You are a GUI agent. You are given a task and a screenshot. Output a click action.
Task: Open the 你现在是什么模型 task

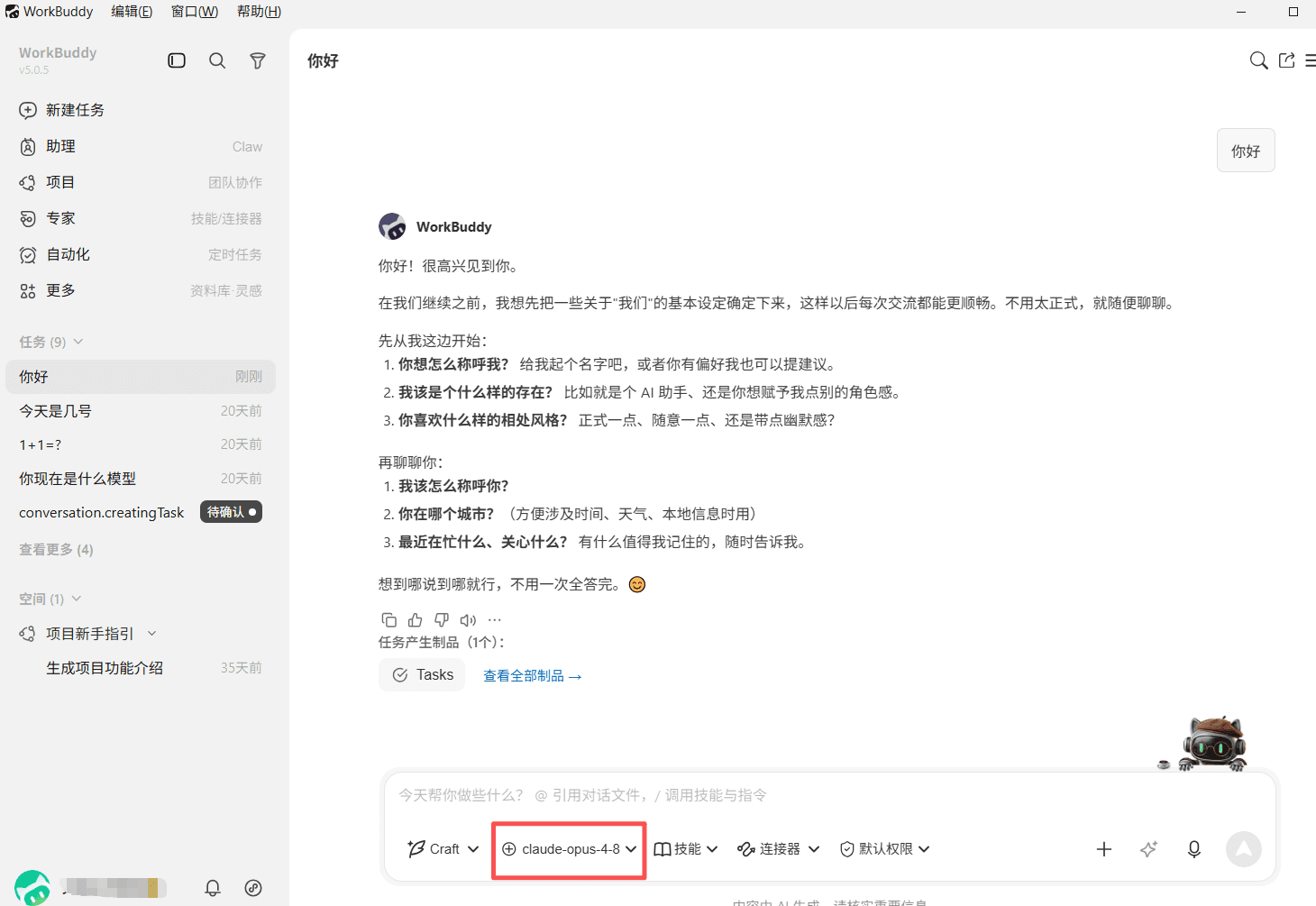[141, 479]
